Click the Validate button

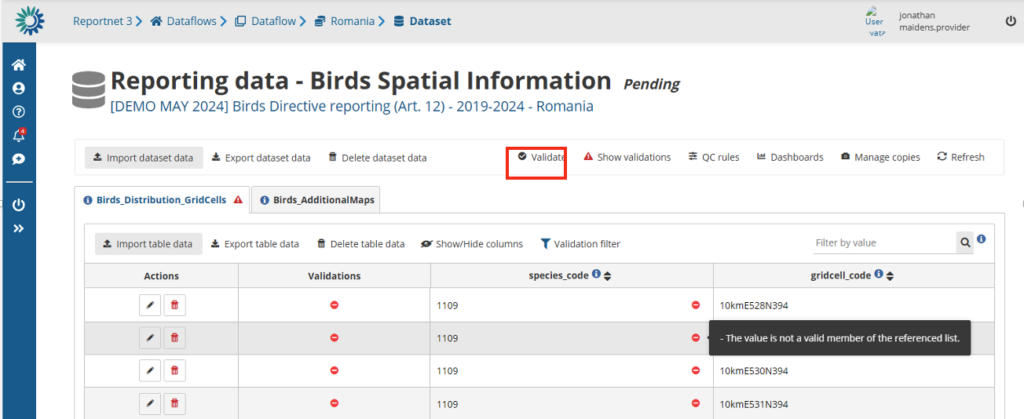click(x=540, y=157)
